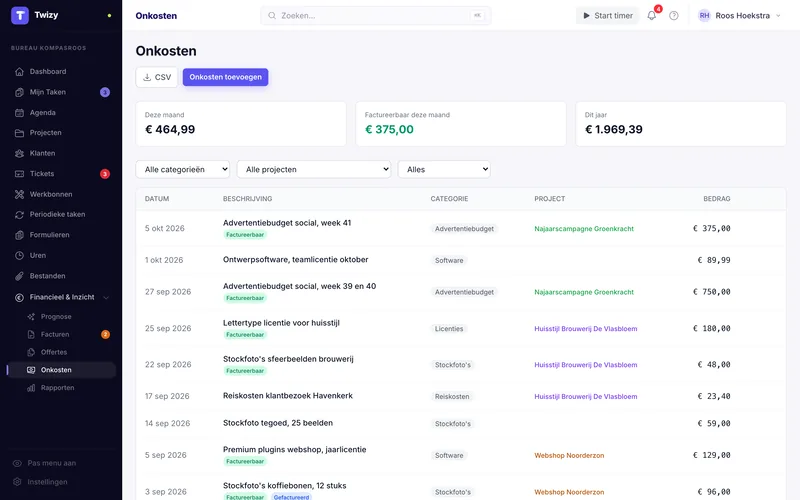Image resolution: width=800 pixels, height=500 pixels.
Task: Open the Alle categorieën dropdown
Action: 183,169
